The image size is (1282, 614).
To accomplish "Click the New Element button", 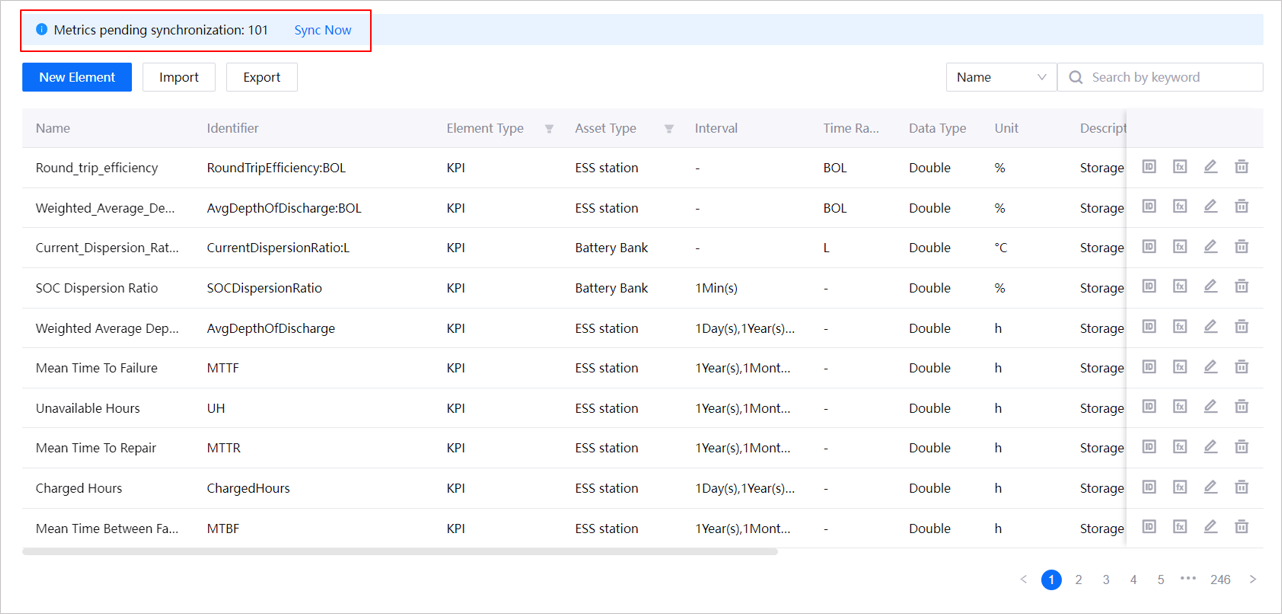I will [x=77, y=77].
